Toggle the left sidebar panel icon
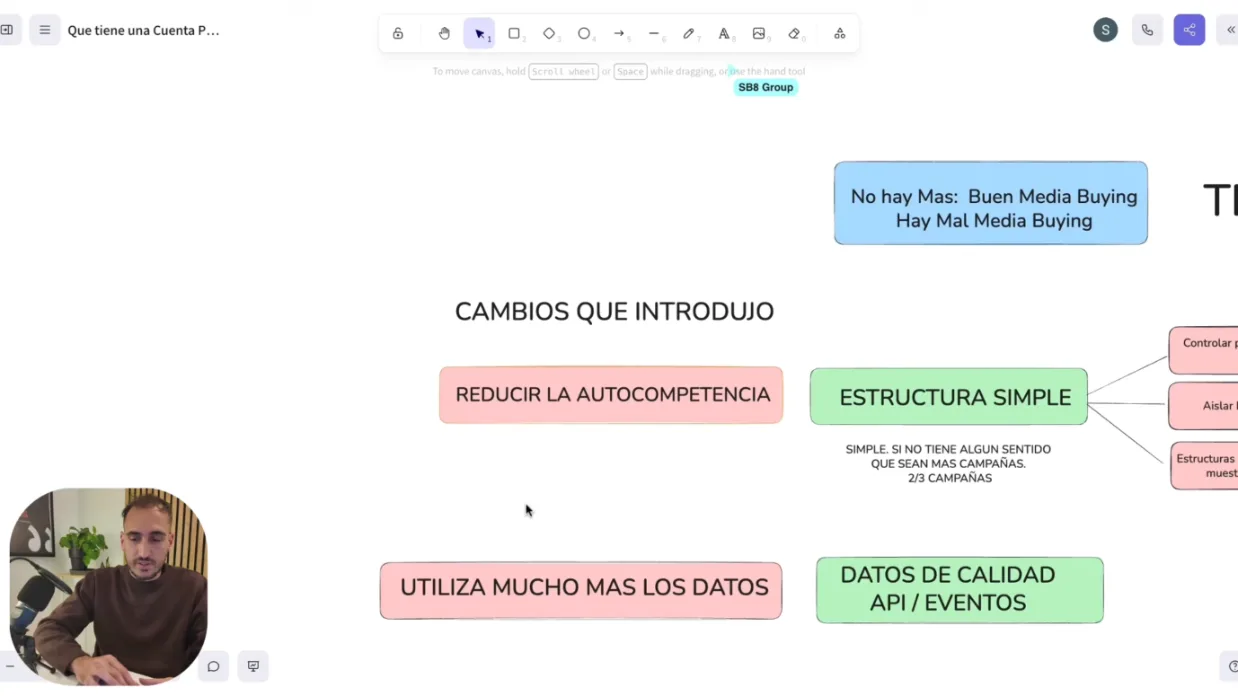 pos(7,30)
